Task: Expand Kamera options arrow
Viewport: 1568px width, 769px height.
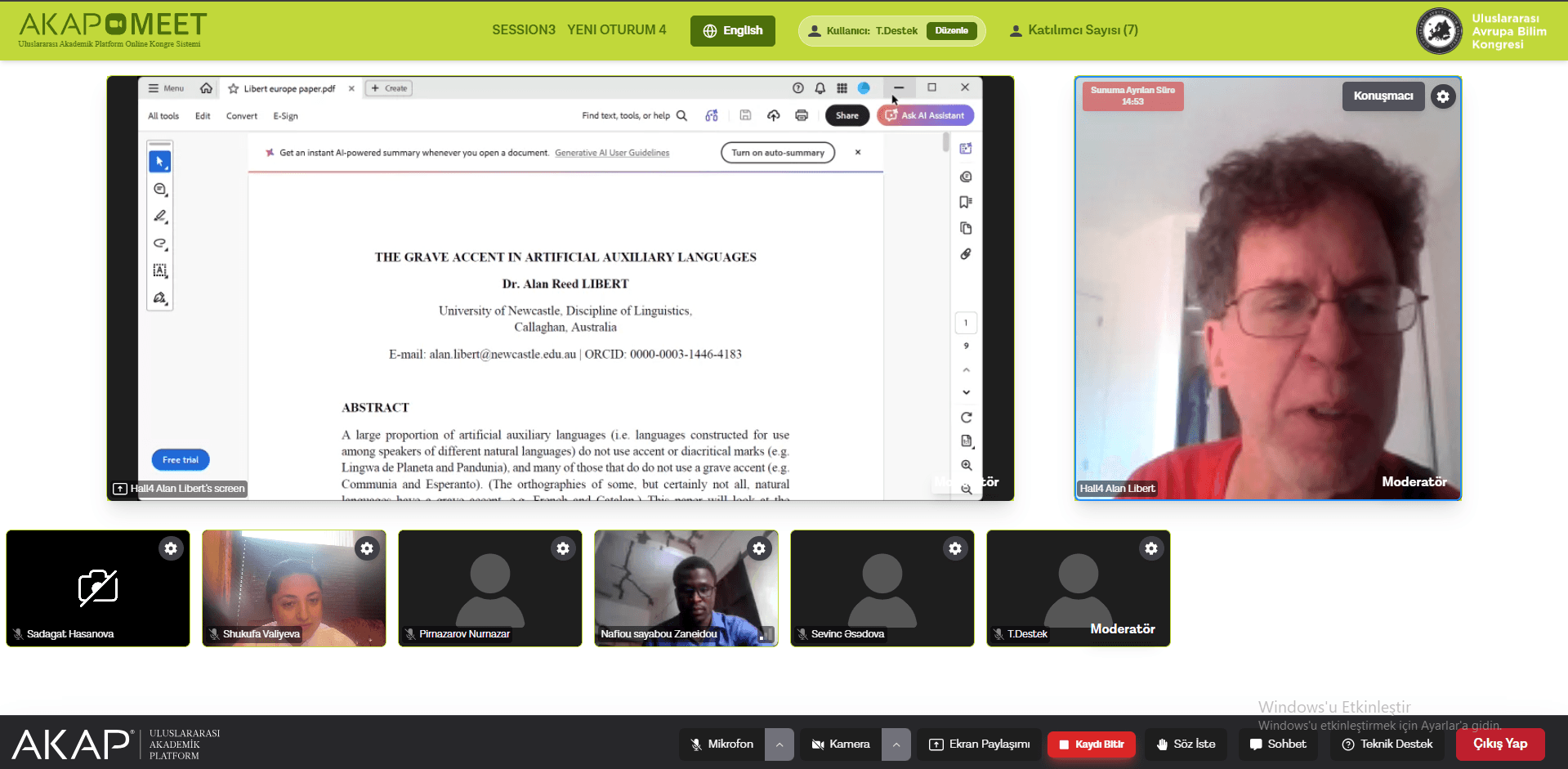Action: click(x=896, y=744)
